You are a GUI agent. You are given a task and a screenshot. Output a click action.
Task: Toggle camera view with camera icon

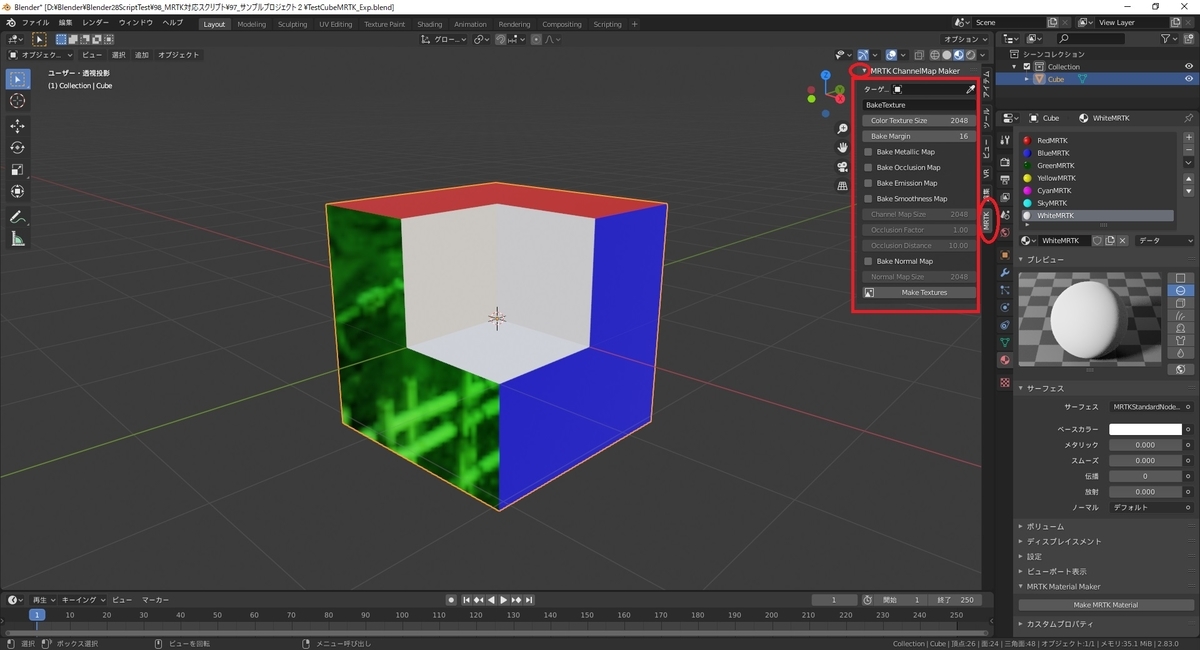click(843, 167)
